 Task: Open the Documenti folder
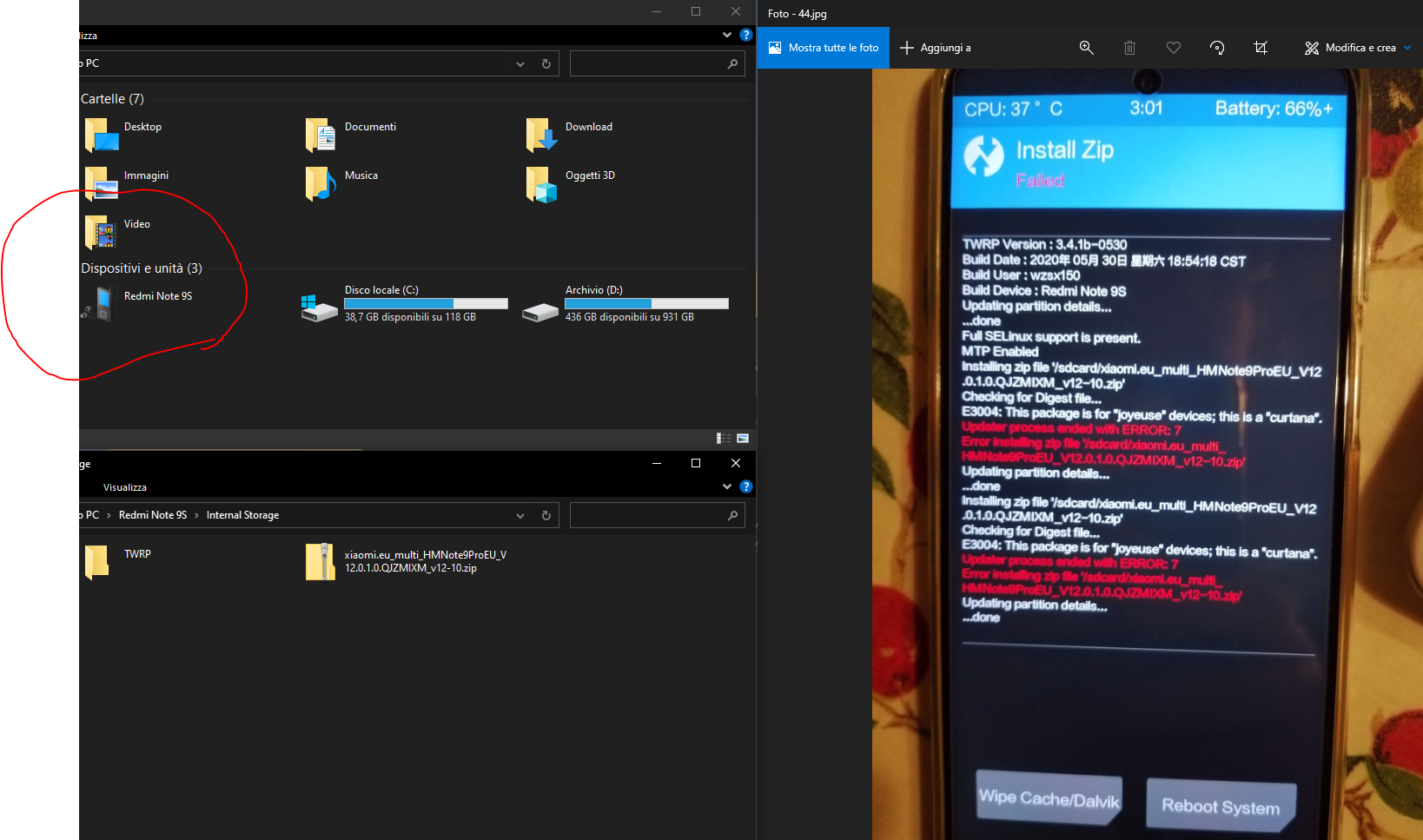point(351,135)
